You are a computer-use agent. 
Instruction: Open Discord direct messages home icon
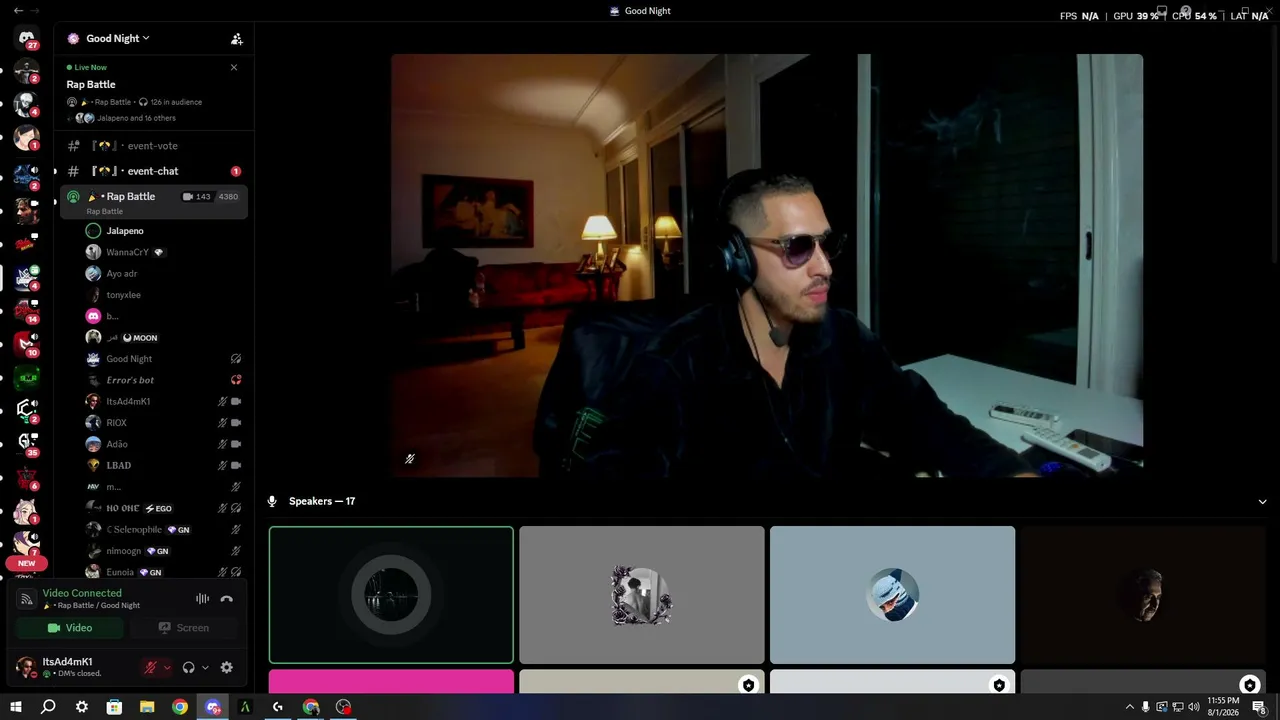(x=27, y=39)
